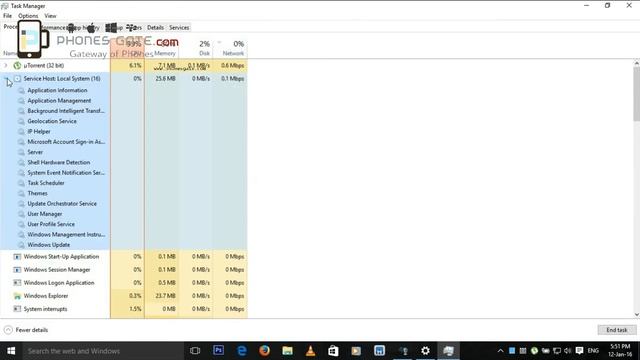Viewport: 640px width, 360px height.
Task: Open the Windows Start menu
Action: point(11,351)
